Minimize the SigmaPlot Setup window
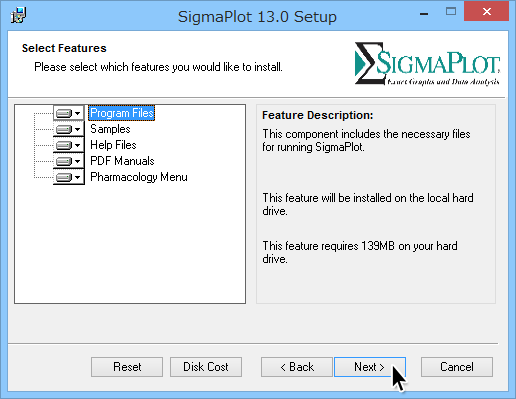This screenshot has height=399, width=516. pyautogui.click(x=424, y=13)
